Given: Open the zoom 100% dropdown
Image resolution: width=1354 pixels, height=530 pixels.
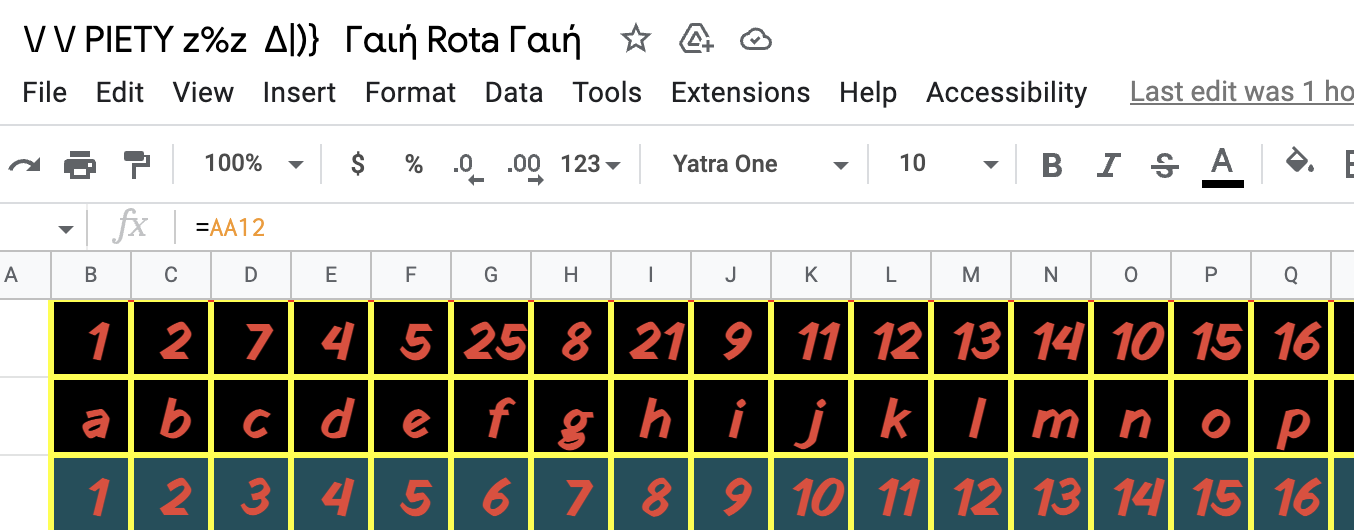Looking at the screenshot, I should pyautogui.click(x=254, y=164).
